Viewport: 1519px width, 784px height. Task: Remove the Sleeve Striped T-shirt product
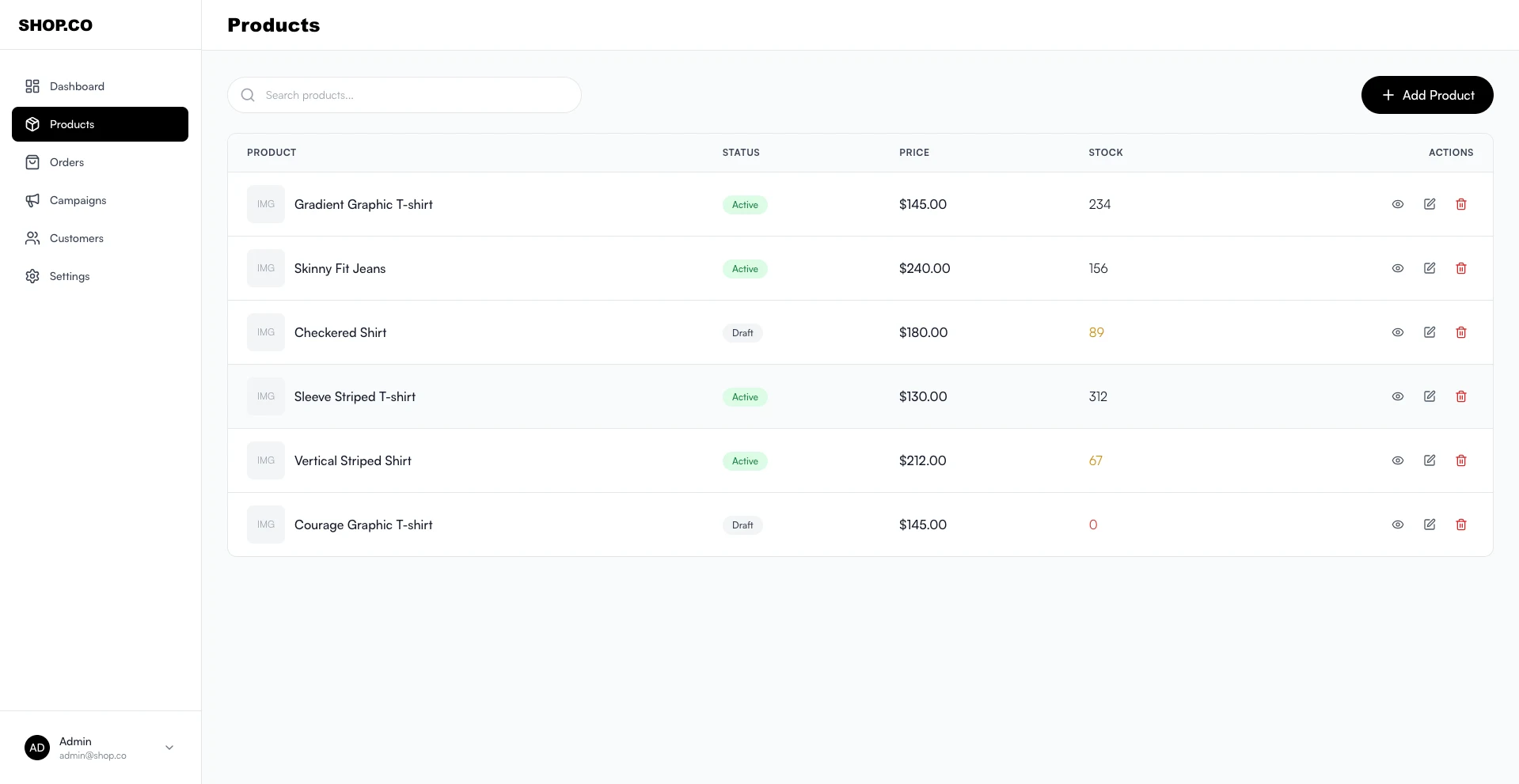(1461, 396)
